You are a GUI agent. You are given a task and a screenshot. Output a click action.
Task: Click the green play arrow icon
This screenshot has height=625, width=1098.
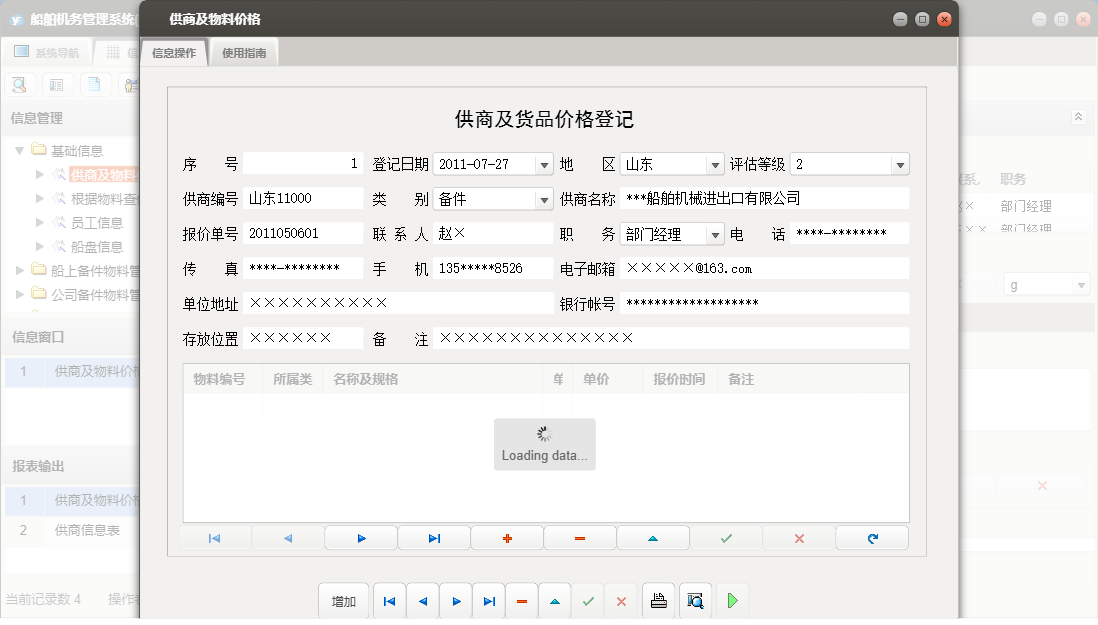click(732, 601)
